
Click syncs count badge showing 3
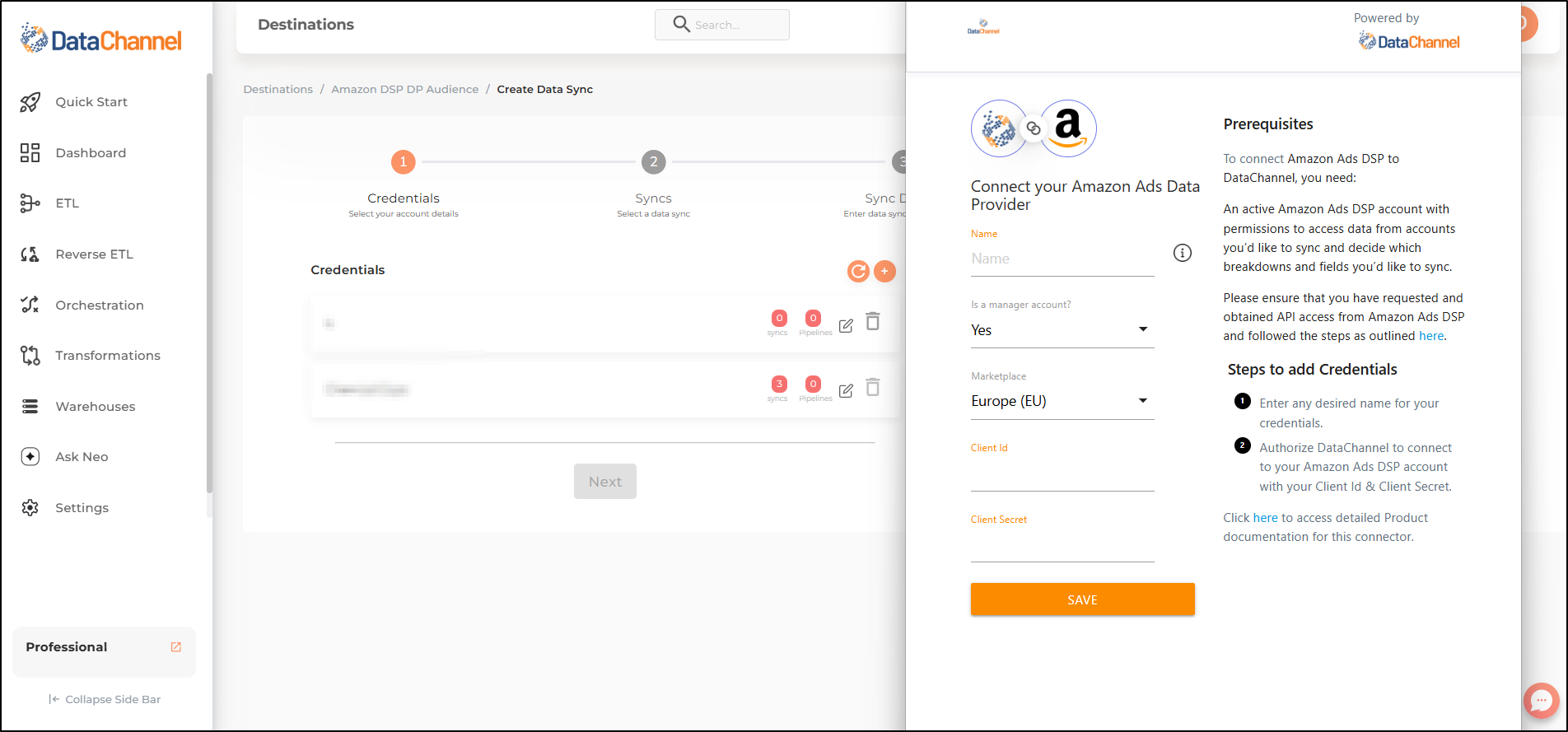pos(779,384)
